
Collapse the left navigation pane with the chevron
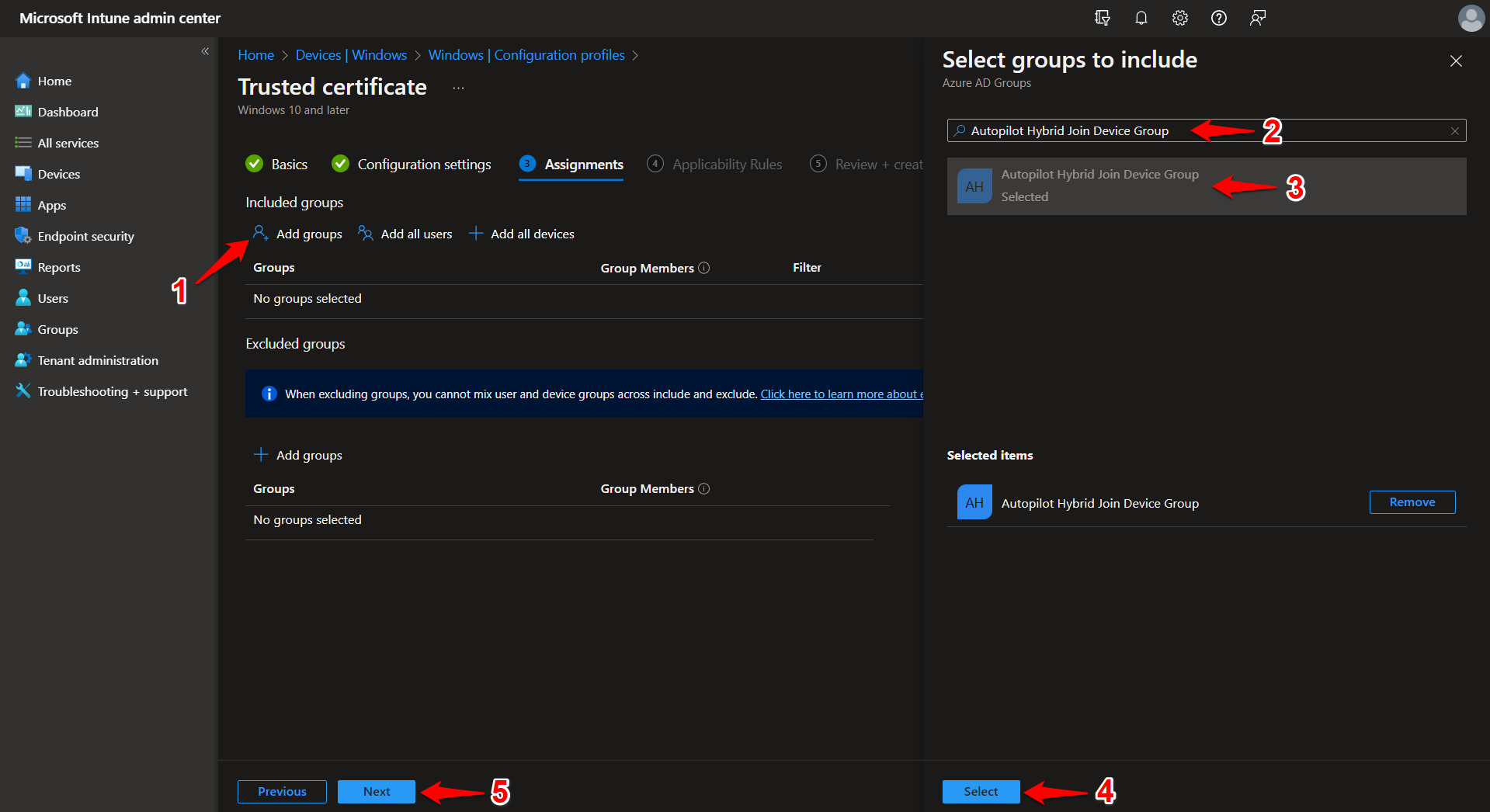205,51
